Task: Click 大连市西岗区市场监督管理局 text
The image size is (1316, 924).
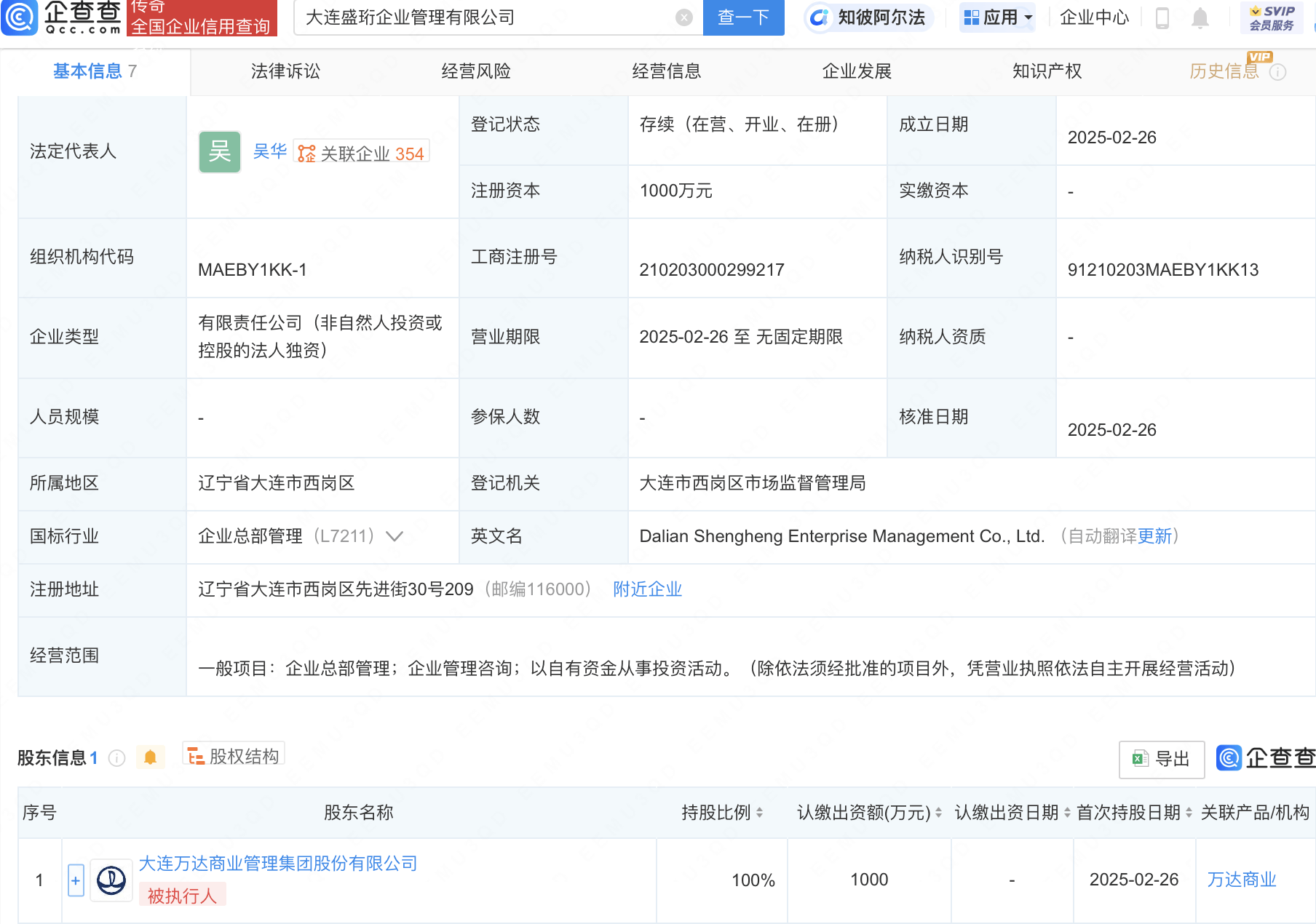Action: point(753,483)
